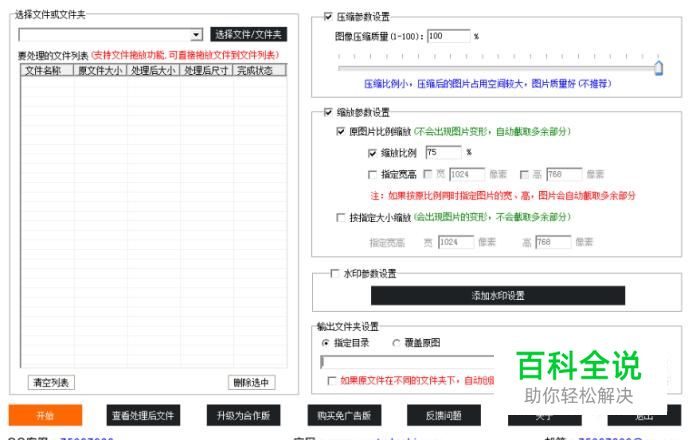The image size is (692, 440).
Task: Toggle the 如果原文件在不同的文件夹下 checkbox
Action: pyautogui.click(x=331, y=380)
